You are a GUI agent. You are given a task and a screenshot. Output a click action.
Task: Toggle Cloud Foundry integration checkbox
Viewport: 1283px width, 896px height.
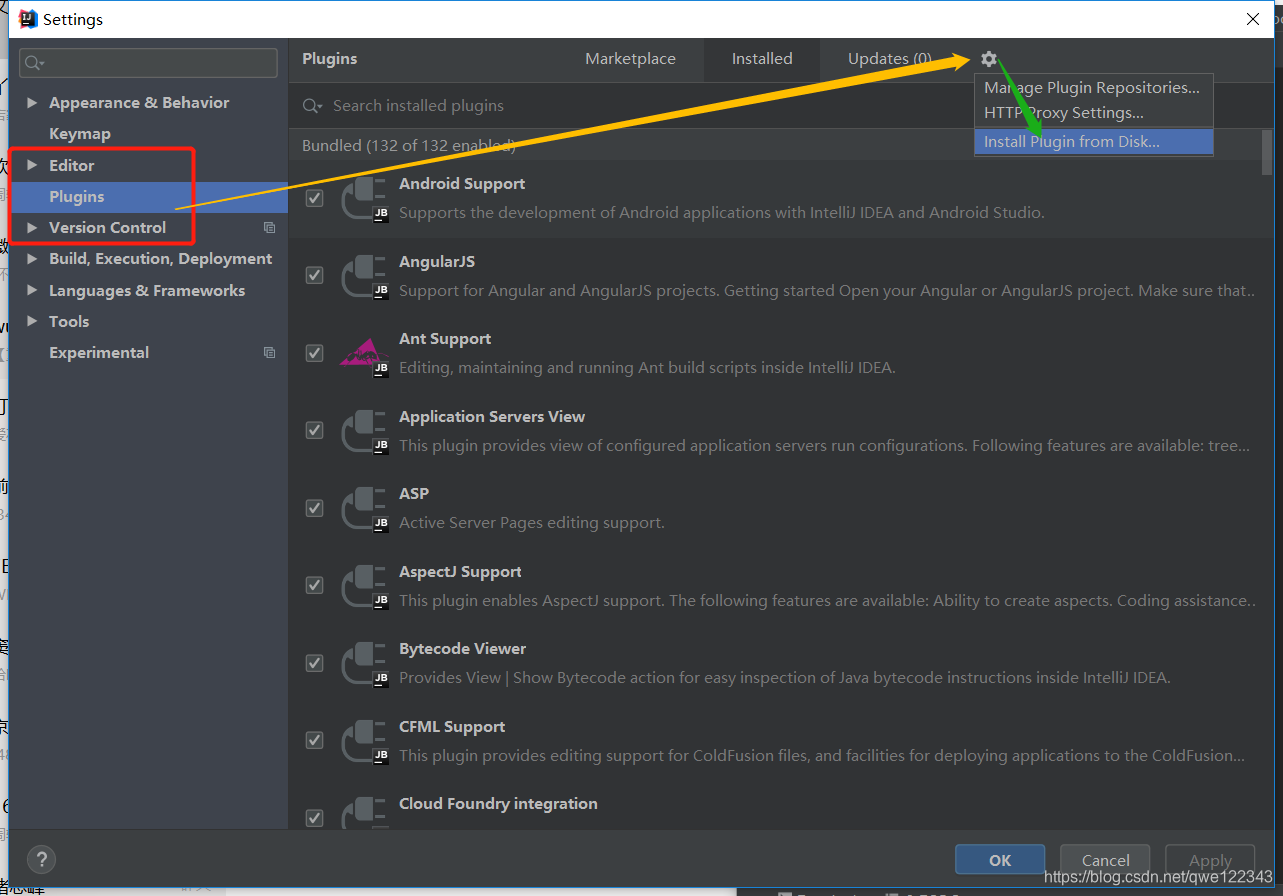point(315,818)
